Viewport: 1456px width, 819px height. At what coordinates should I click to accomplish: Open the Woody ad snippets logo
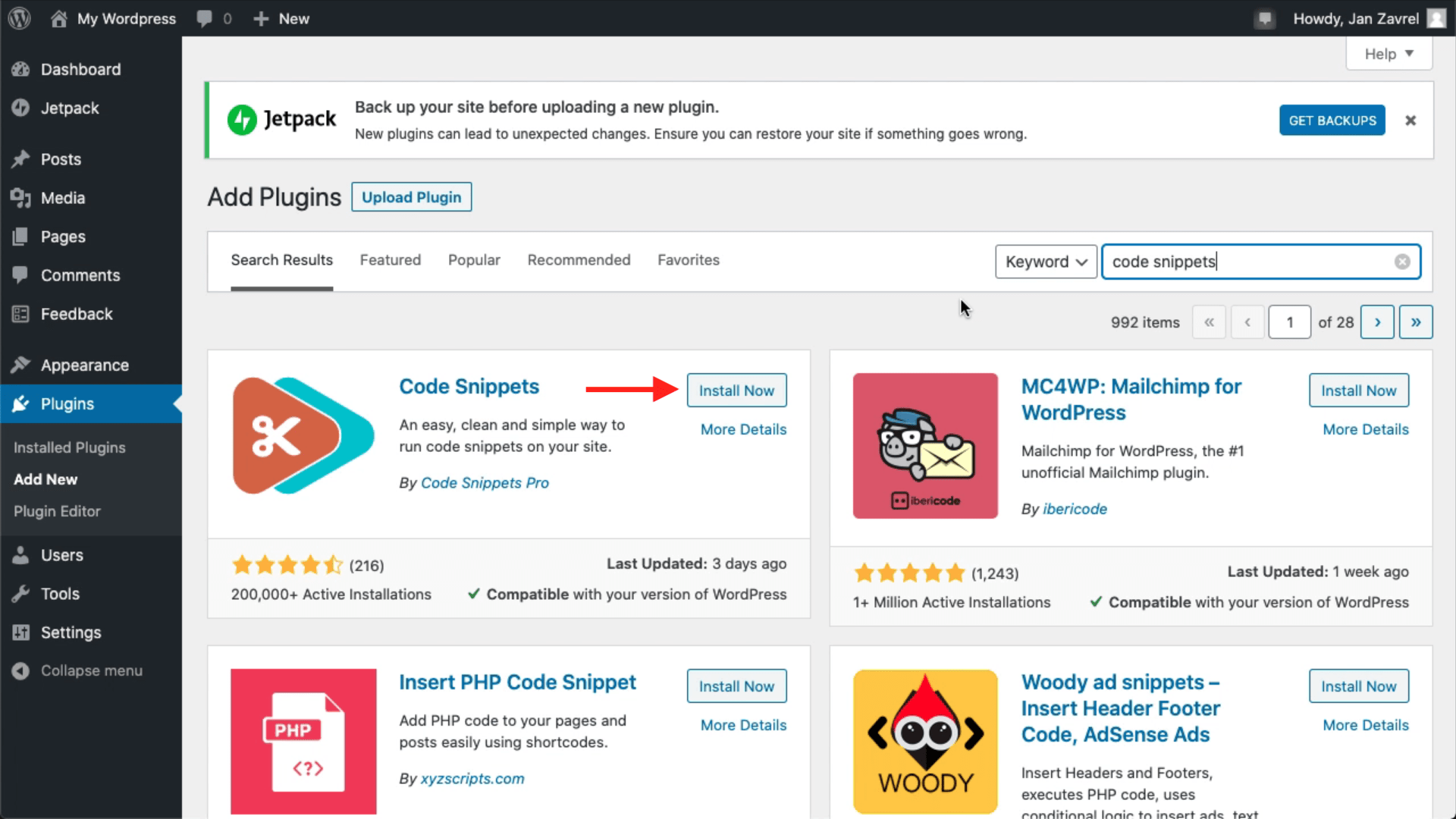pos(925,742)
